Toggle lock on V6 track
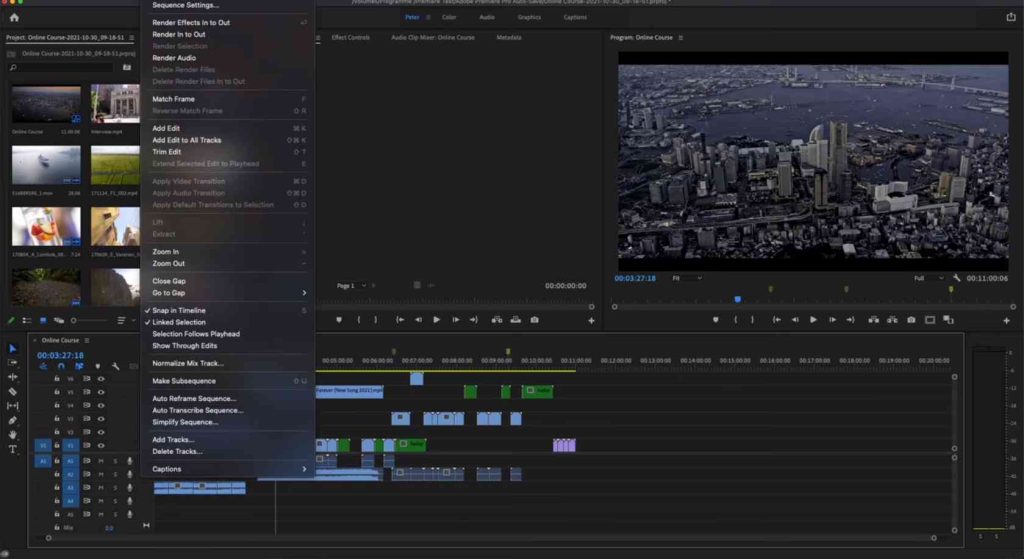 pyautogui.click(x=57, y=379)
